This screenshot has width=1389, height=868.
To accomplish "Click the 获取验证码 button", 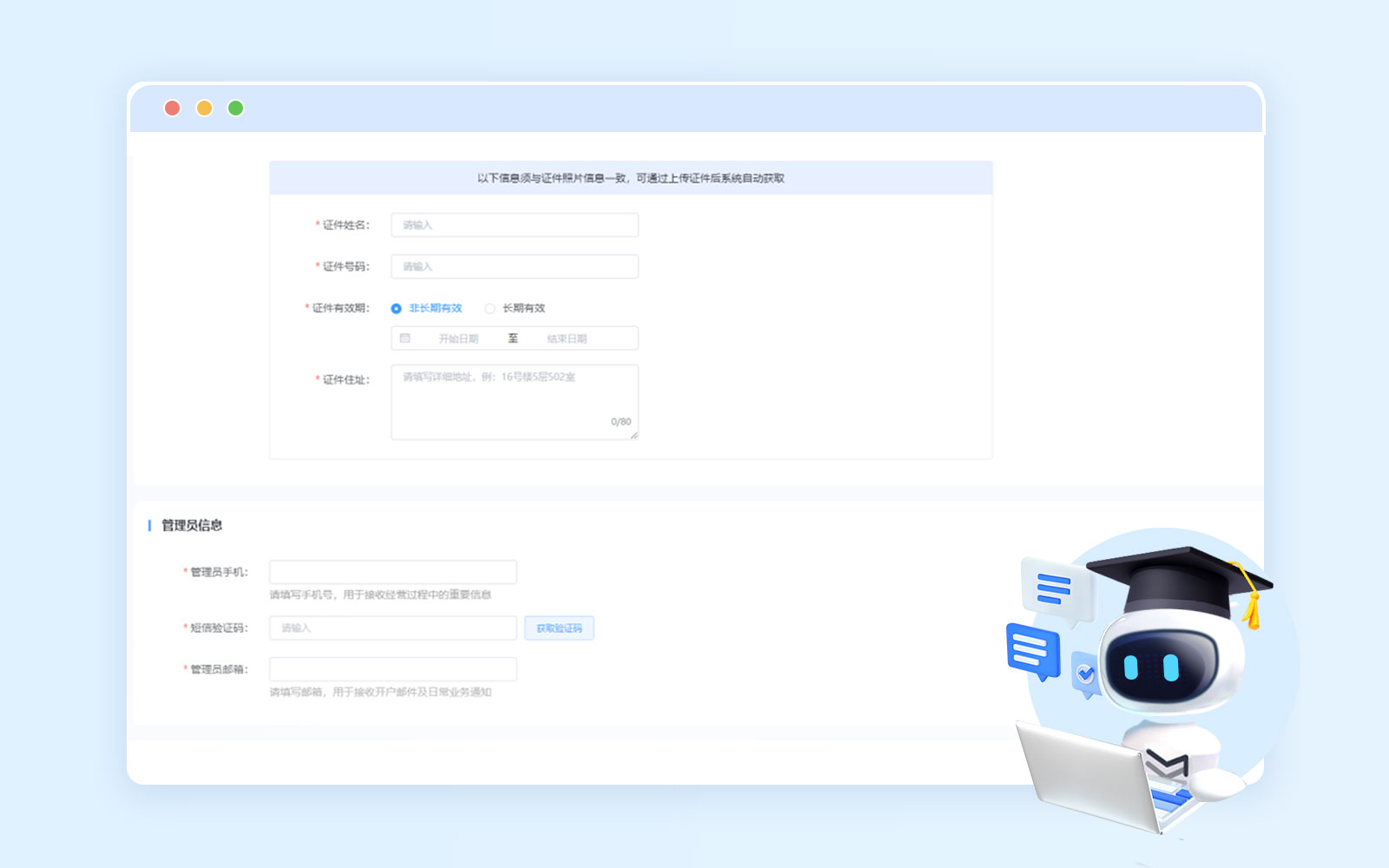I will pos(559,628).
